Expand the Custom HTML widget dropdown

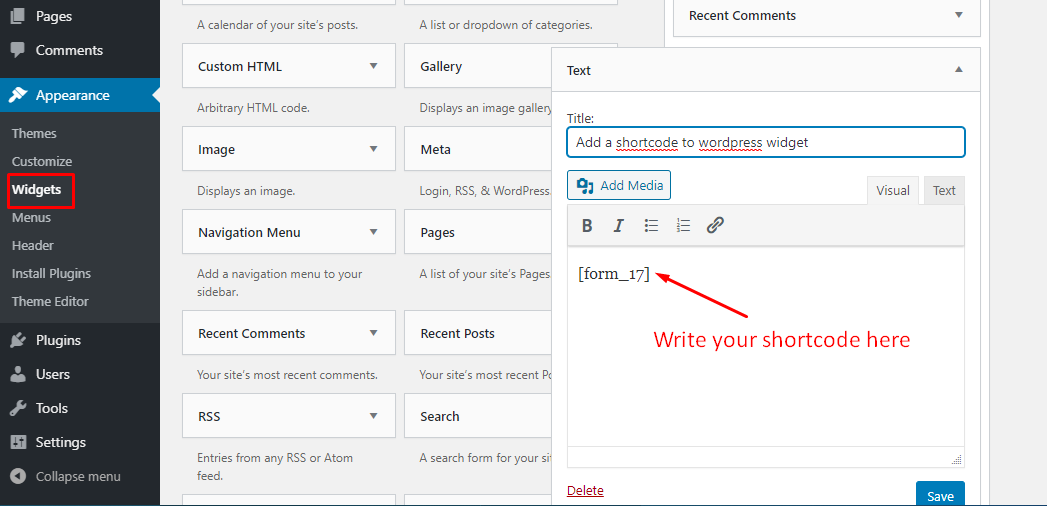pos(373,66)
